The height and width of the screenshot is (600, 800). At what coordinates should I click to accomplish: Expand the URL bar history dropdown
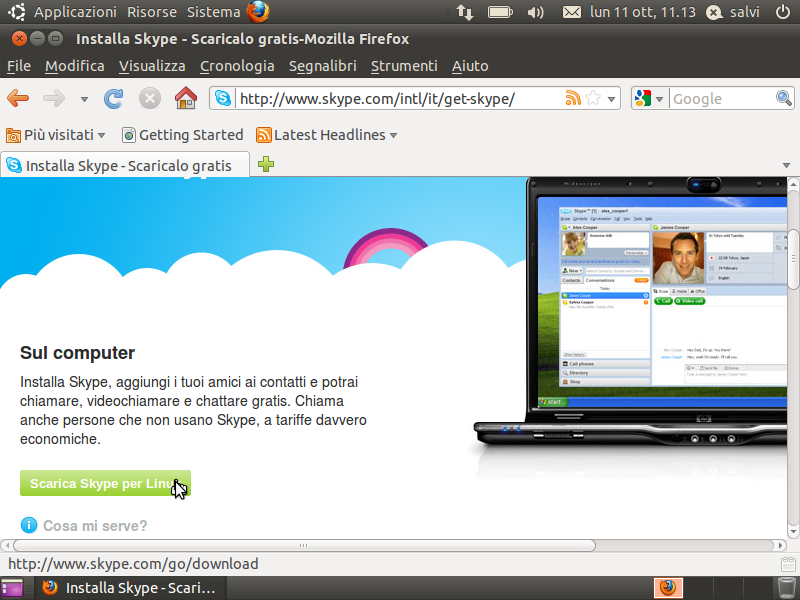click(x=611, y=99)
